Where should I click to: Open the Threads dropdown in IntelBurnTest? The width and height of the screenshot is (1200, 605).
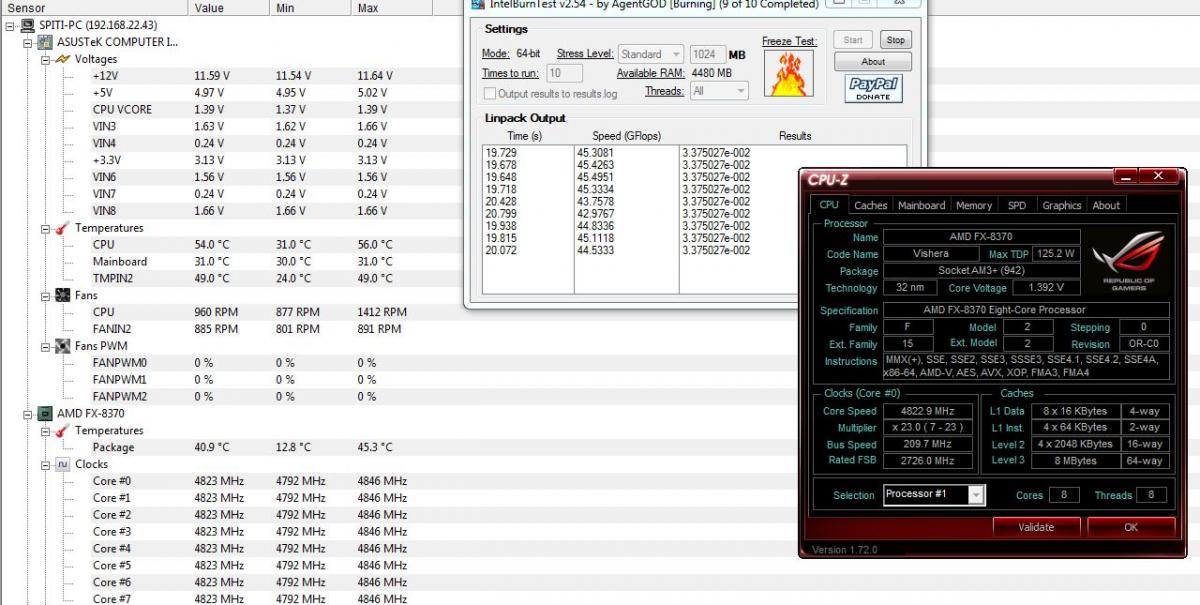point(718,91)
